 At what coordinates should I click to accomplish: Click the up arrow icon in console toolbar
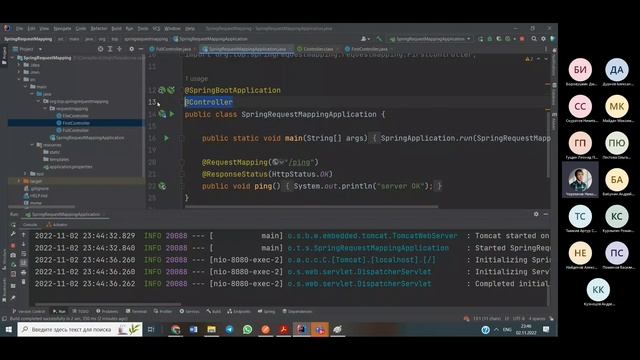pyautogui.click(x=23, y=235)
